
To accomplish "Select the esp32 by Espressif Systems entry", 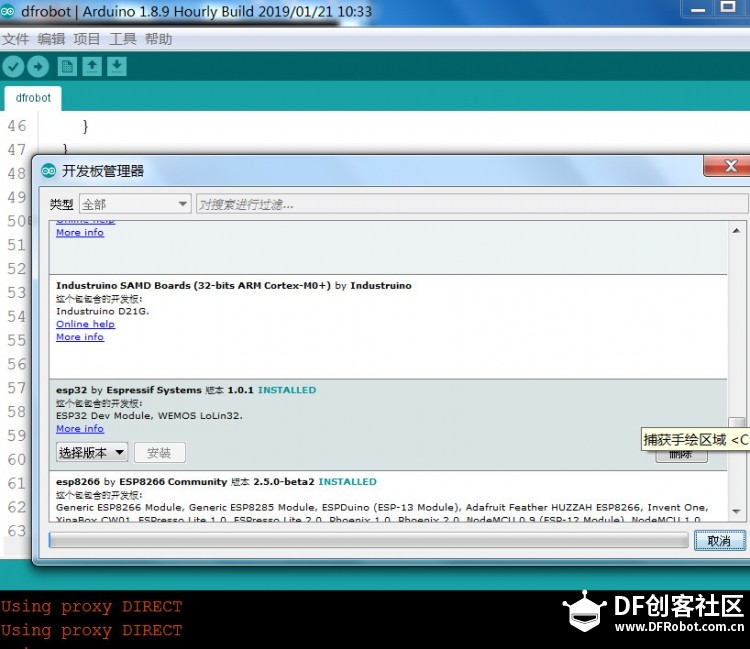I will [x=388, y=425].
